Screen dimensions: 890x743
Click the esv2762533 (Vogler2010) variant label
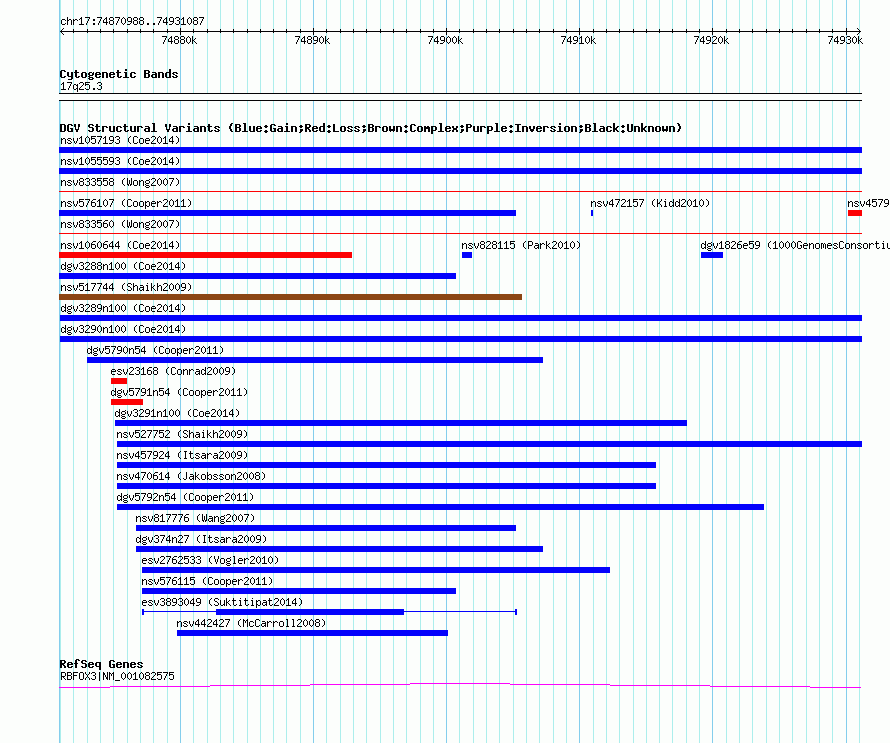210,560
